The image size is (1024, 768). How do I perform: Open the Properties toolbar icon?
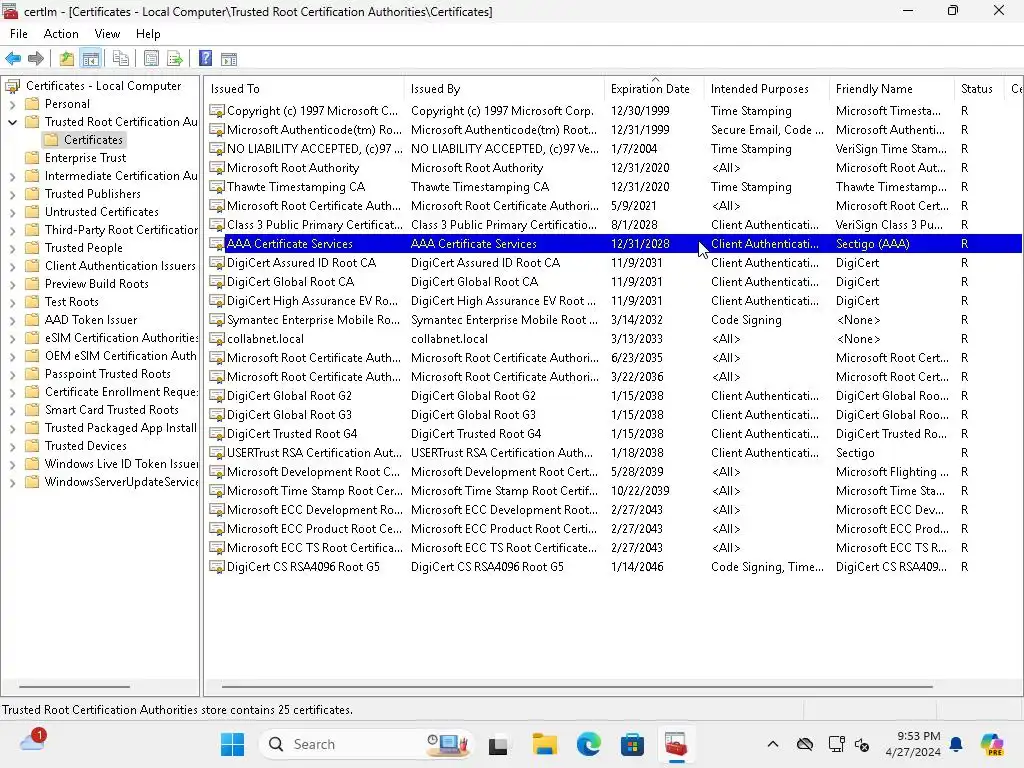click(151, 59)
